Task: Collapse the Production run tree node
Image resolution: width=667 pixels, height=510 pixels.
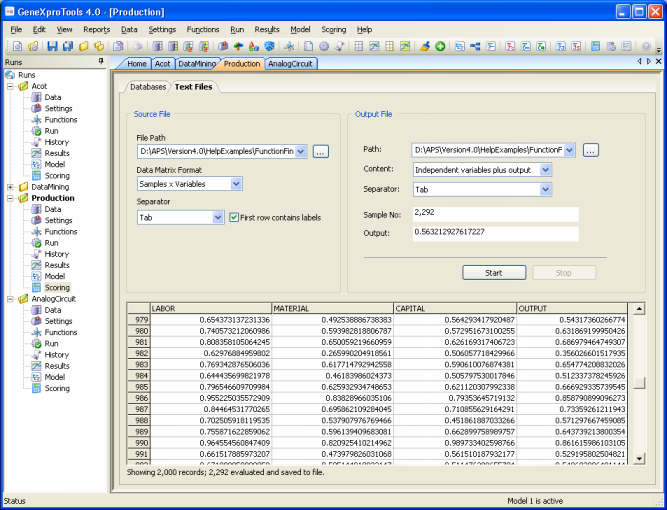Action: tap(10, 198)
